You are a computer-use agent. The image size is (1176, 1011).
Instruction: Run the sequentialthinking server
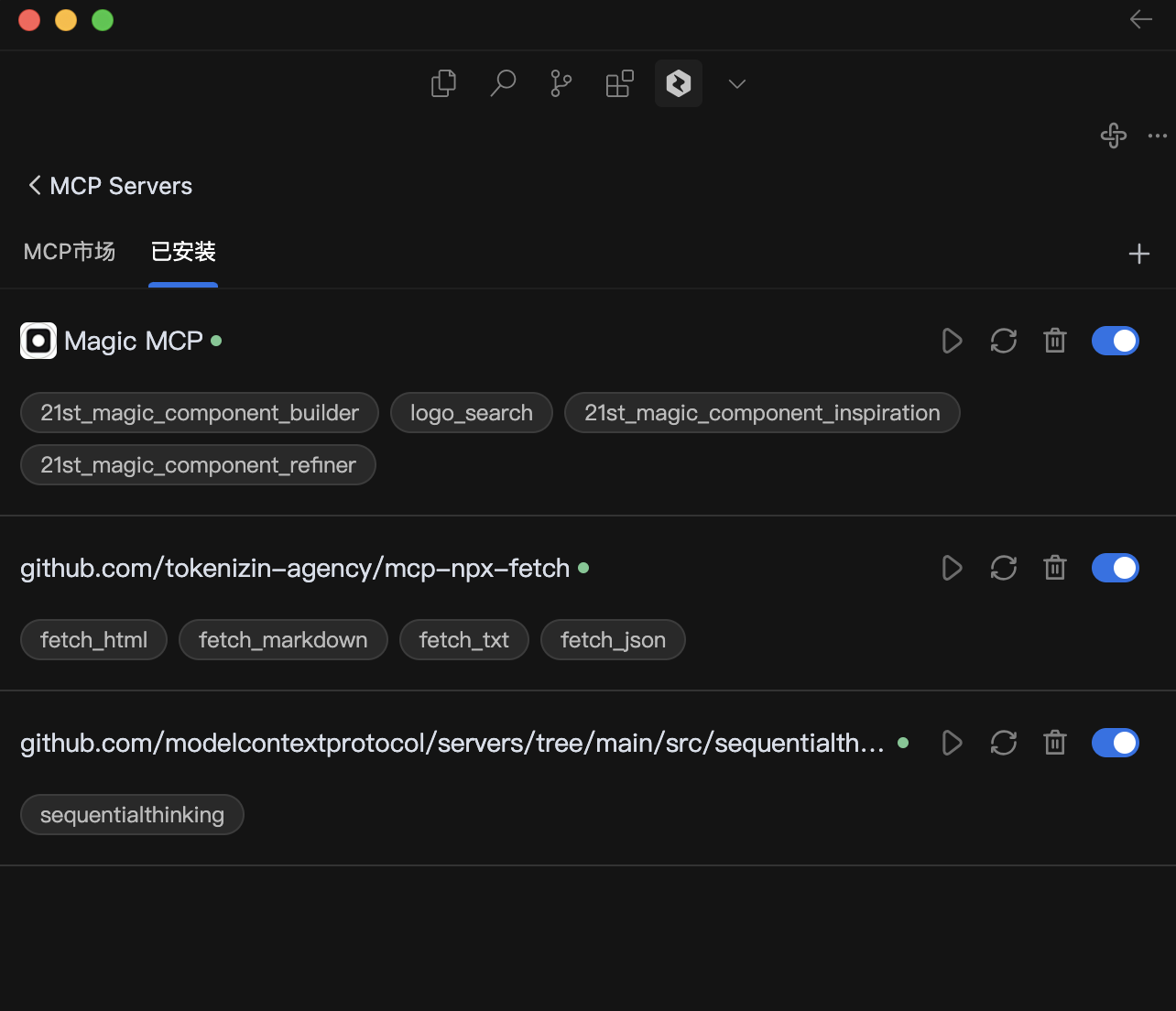coord(953,743)
